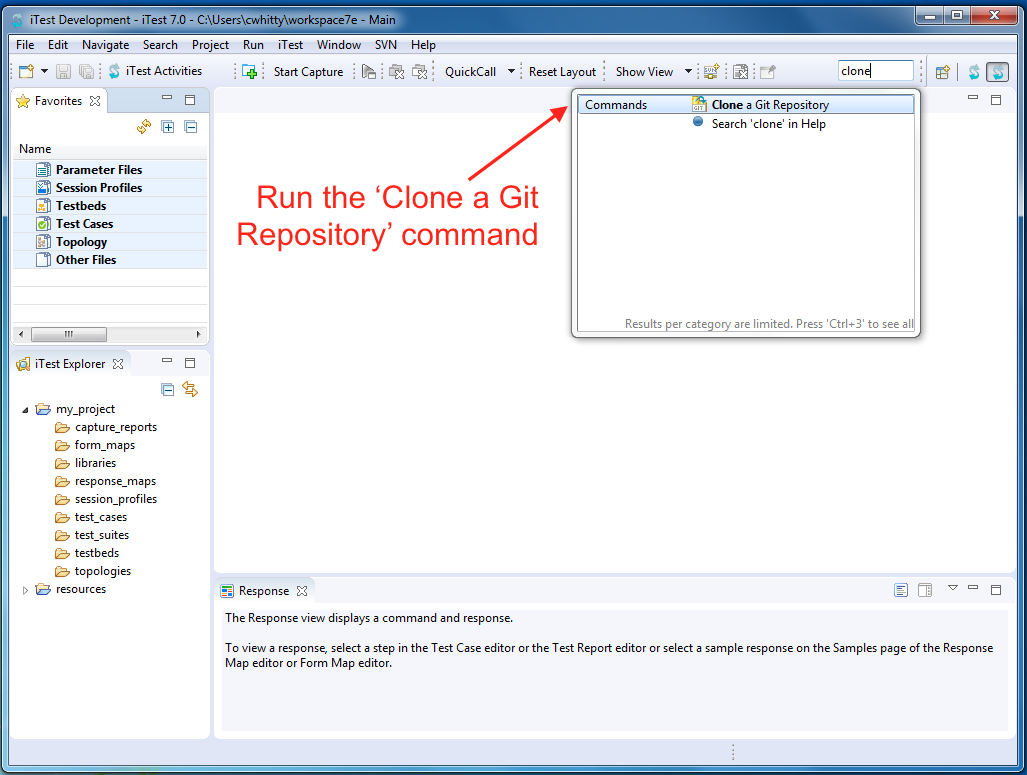
Task: Open the SVN menu
Action: (x=386, y=45)
